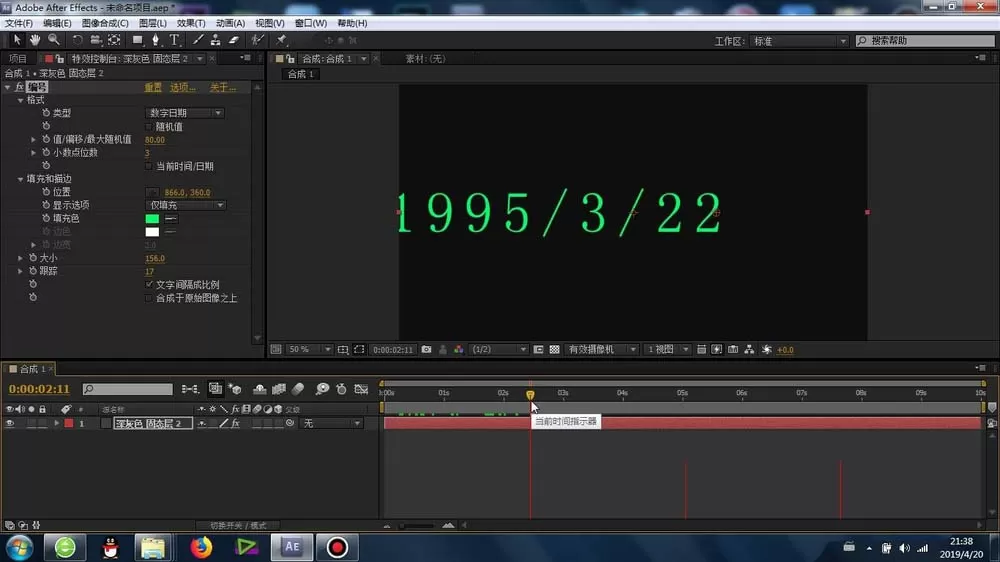1000x562 pixels.
Task: Toggle fast previews icon in viewer
Action: 717,350
